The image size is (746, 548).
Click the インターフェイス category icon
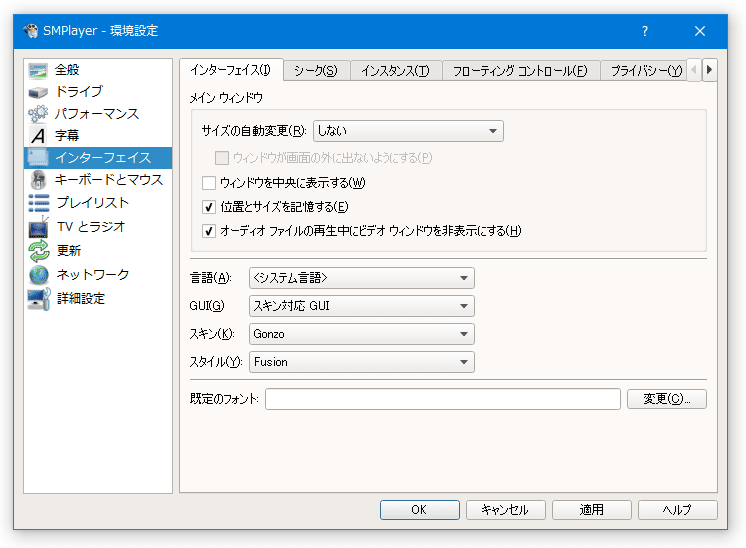38,157
